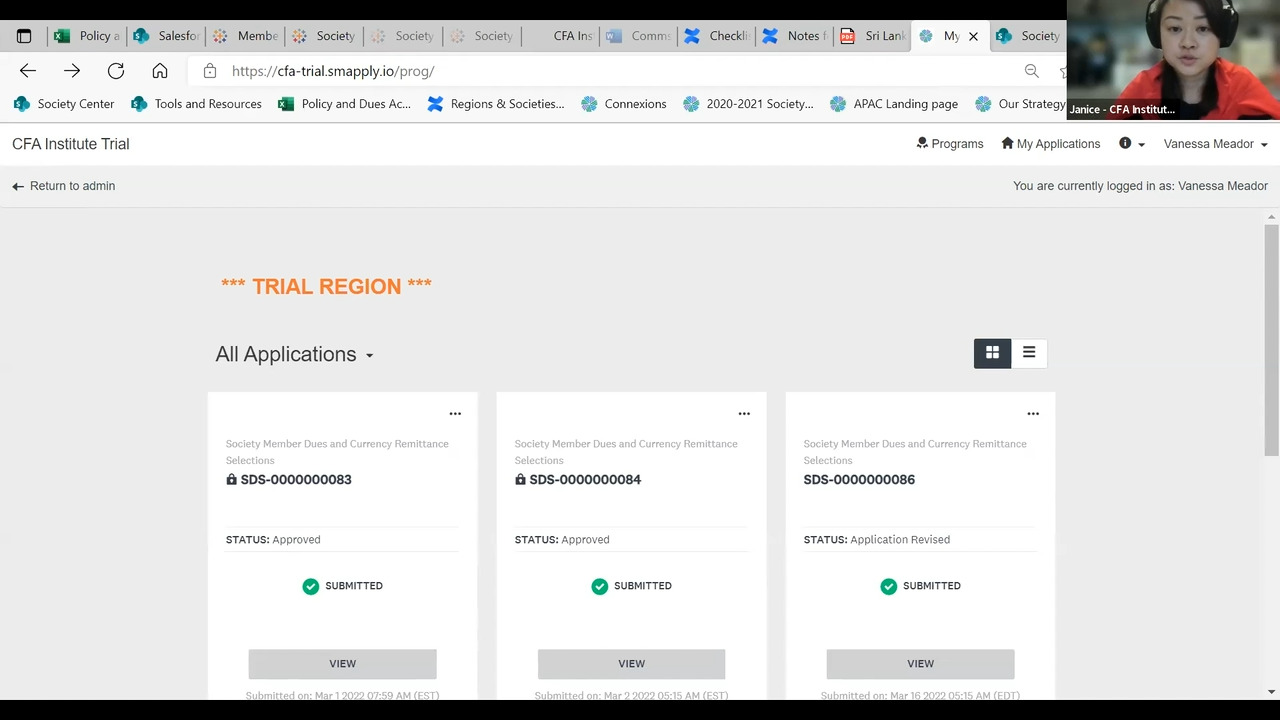Switch to the Sri Lanka PDF tab
This screenshot has width=1280, height=720.
[873, 36]
